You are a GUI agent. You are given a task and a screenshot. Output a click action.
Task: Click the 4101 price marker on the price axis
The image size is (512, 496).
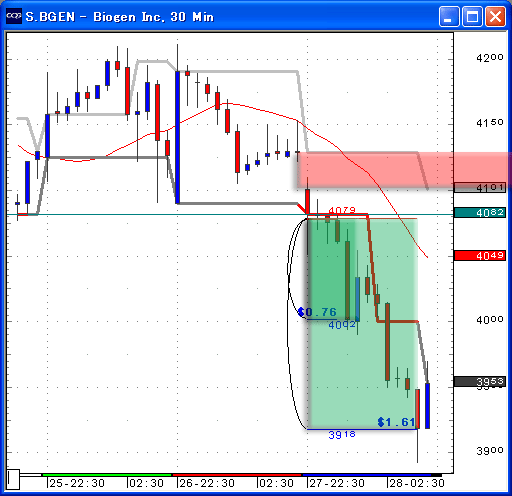480,188
